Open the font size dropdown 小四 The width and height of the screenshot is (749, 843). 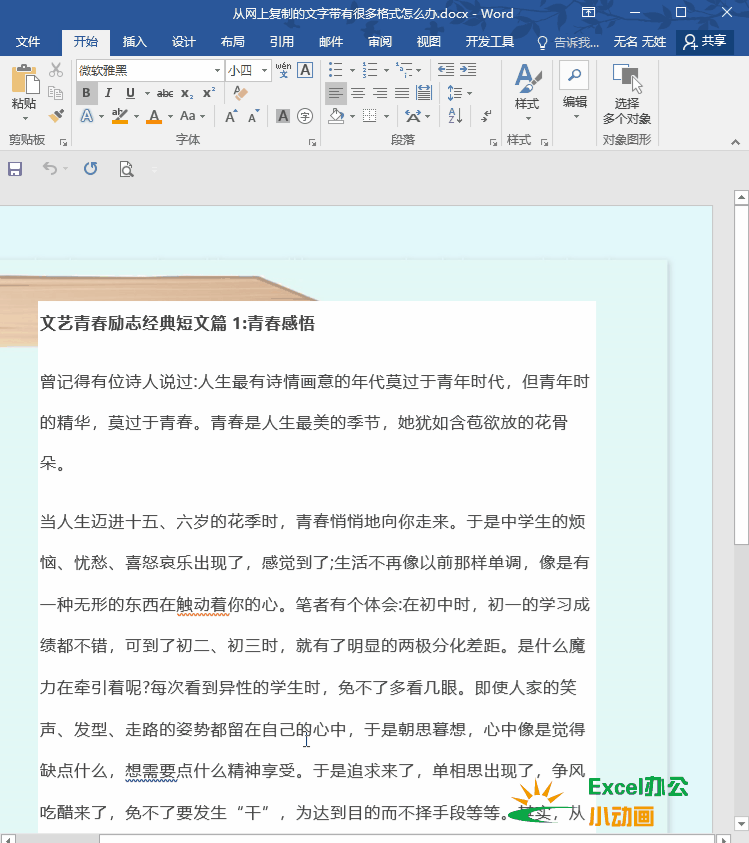[x=264, y=70]
